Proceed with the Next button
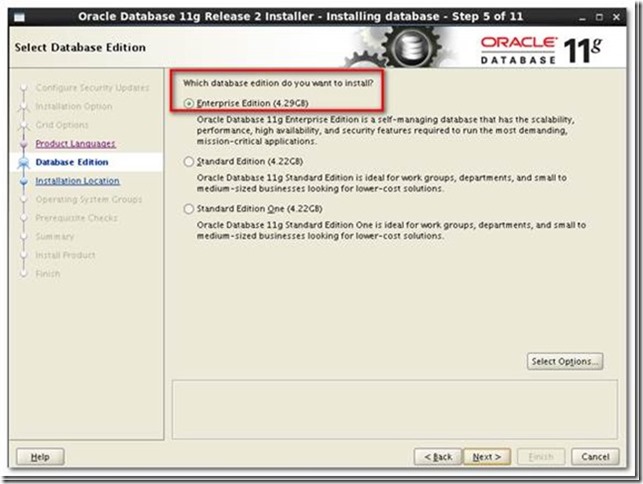 [x=487, y=457]
